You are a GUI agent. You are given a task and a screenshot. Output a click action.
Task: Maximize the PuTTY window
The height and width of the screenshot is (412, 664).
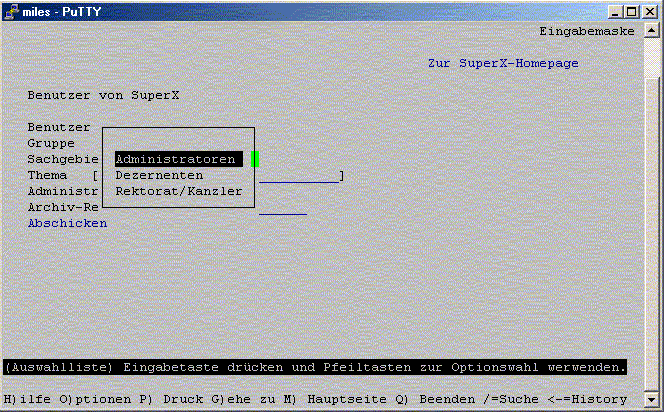click(631, 11)
